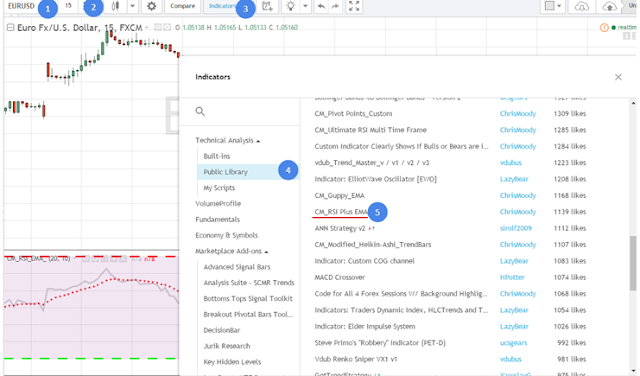Image resolution: width=640 pixels, height=376 pixels.
Task: Add the CM_RSI Plus EMA indicator
Action: 341,212
